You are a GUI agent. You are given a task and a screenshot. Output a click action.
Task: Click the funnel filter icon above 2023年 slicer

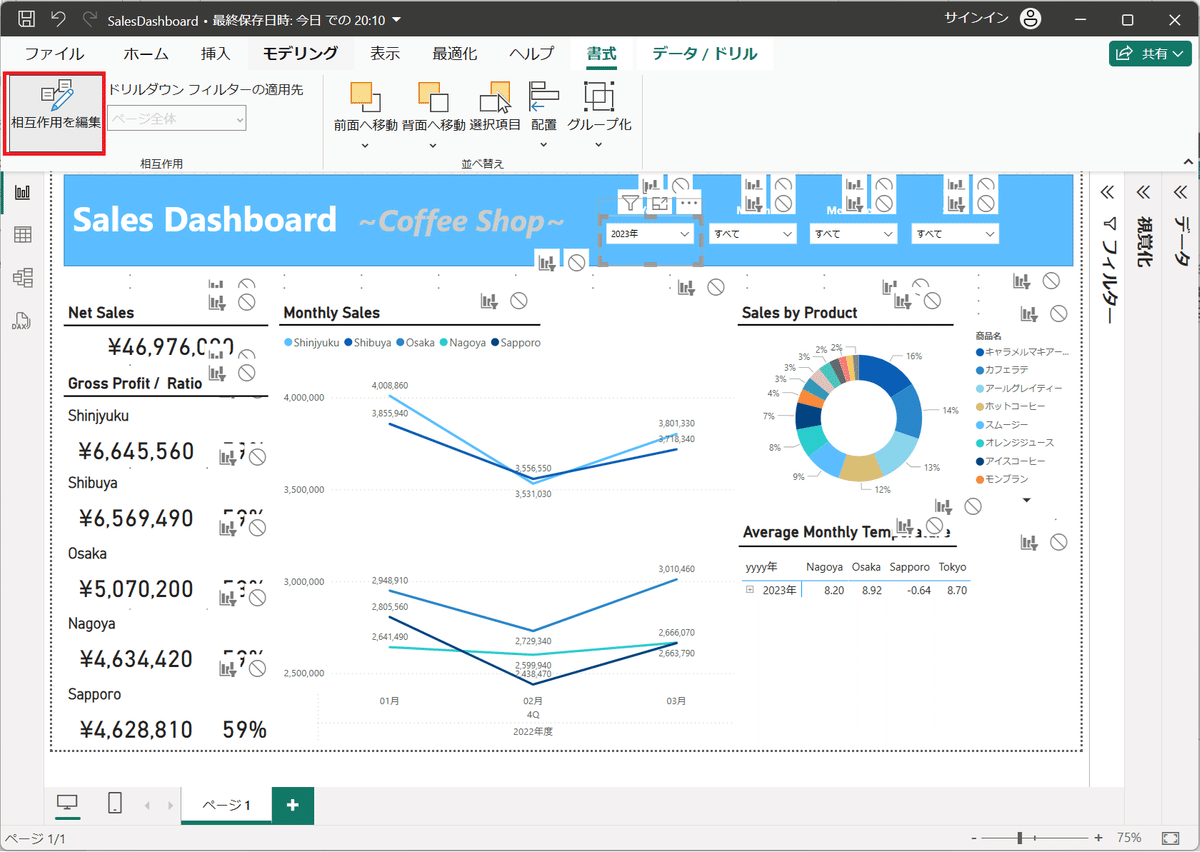click(630, 203)
